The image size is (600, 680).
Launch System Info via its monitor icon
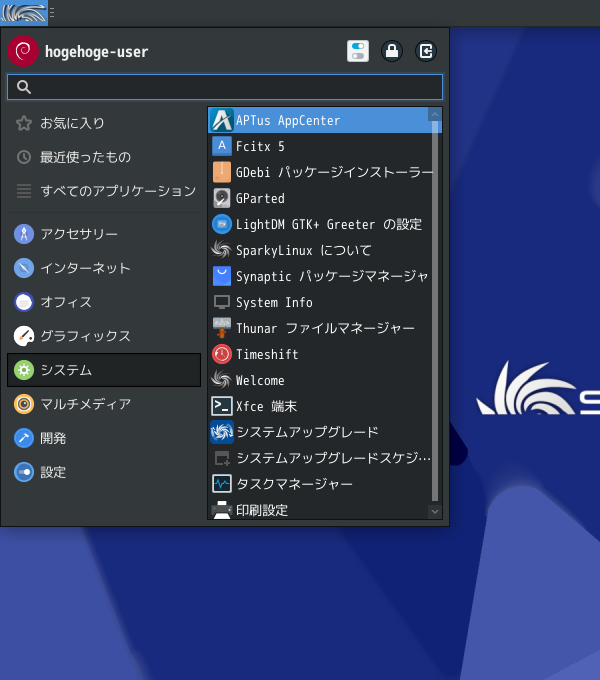point(222,302)
